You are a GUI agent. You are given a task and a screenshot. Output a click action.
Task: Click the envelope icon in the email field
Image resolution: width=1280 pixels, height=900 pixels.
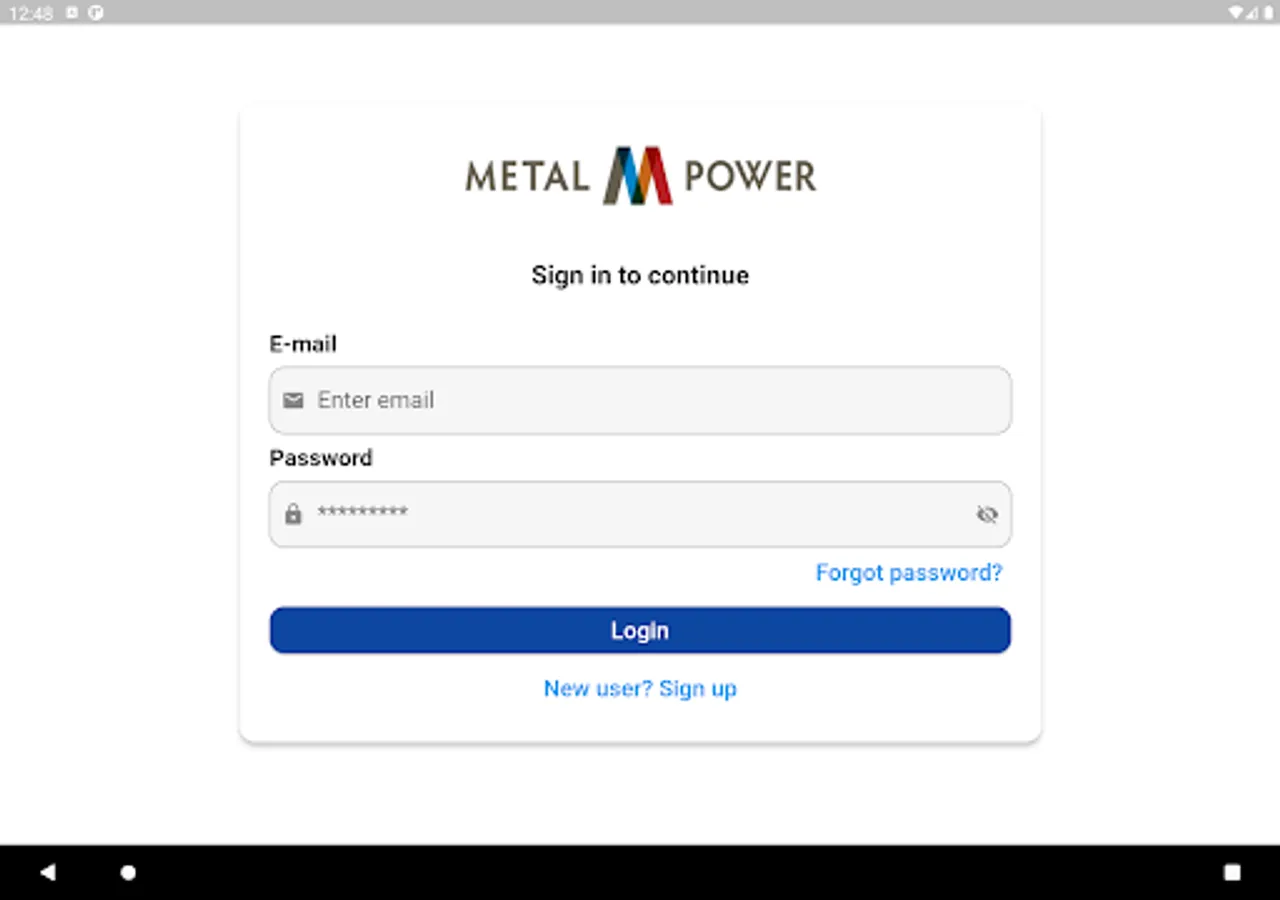[293, 401]
